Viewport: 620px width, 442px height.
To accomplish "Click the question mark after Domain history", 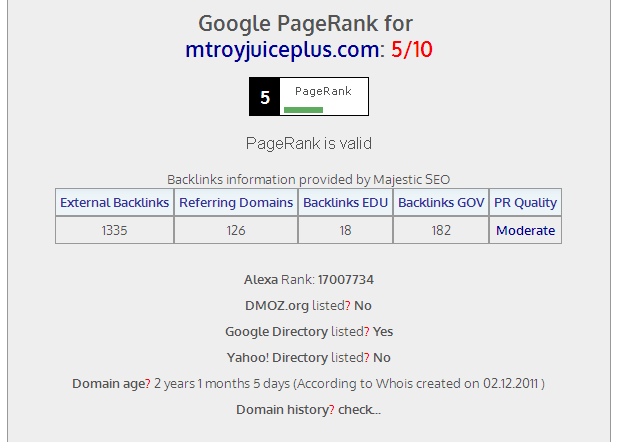I will click(332, 410).
